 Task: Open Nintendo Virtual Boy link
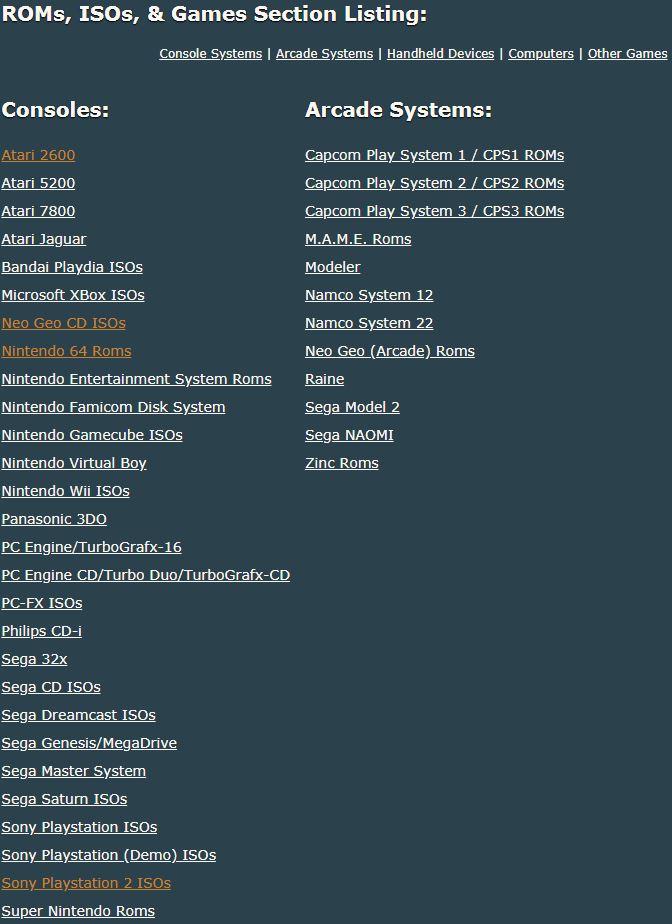coord(74,463)
